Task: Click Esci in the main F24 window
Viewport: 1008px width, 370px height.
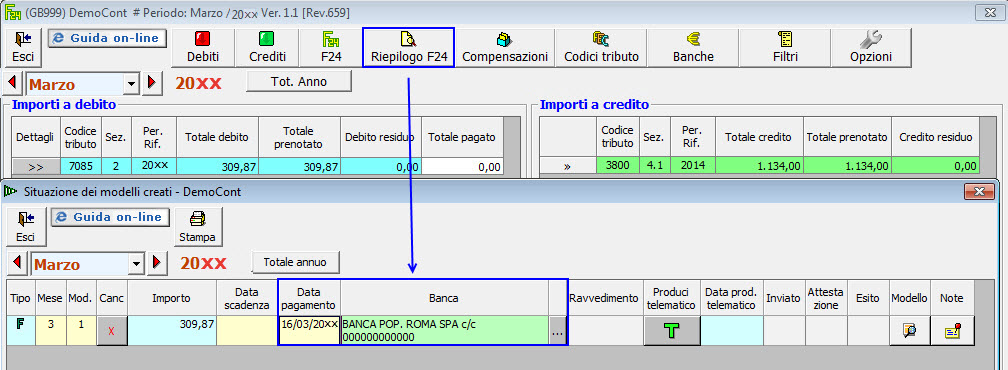Action: pos(22,48)
